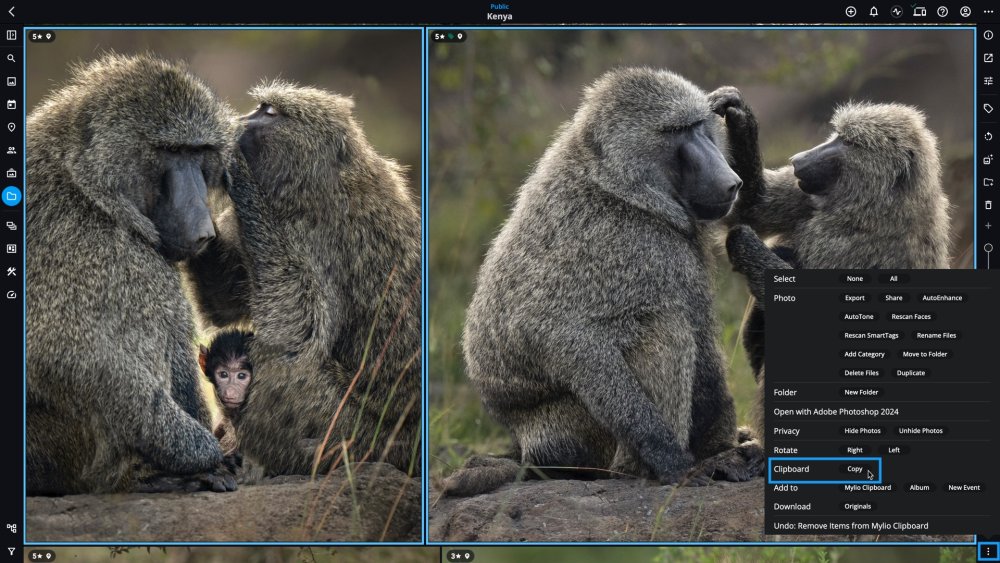Select the baboon family photo with baby
The height and width of the screenshot is (563, 1000).
(224, 285)
